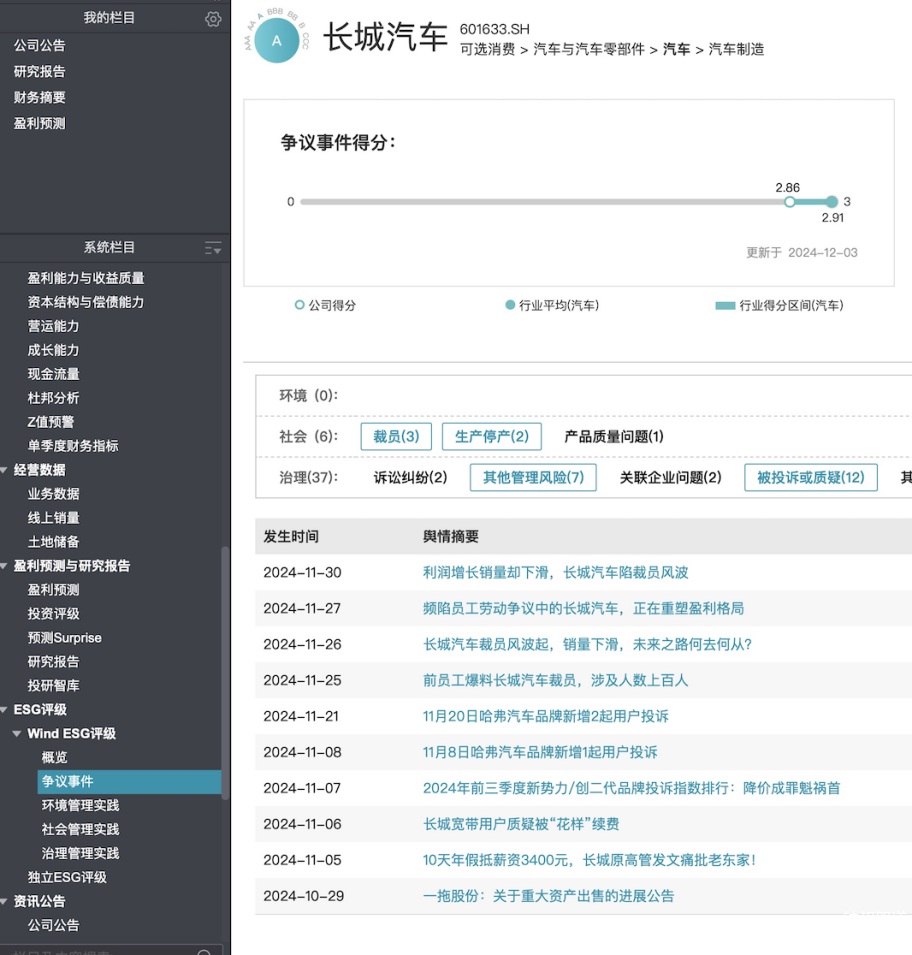Collapse the 盈利预测与研究报告 section
The height and width of the screenshot is (955, 912).
5,566
